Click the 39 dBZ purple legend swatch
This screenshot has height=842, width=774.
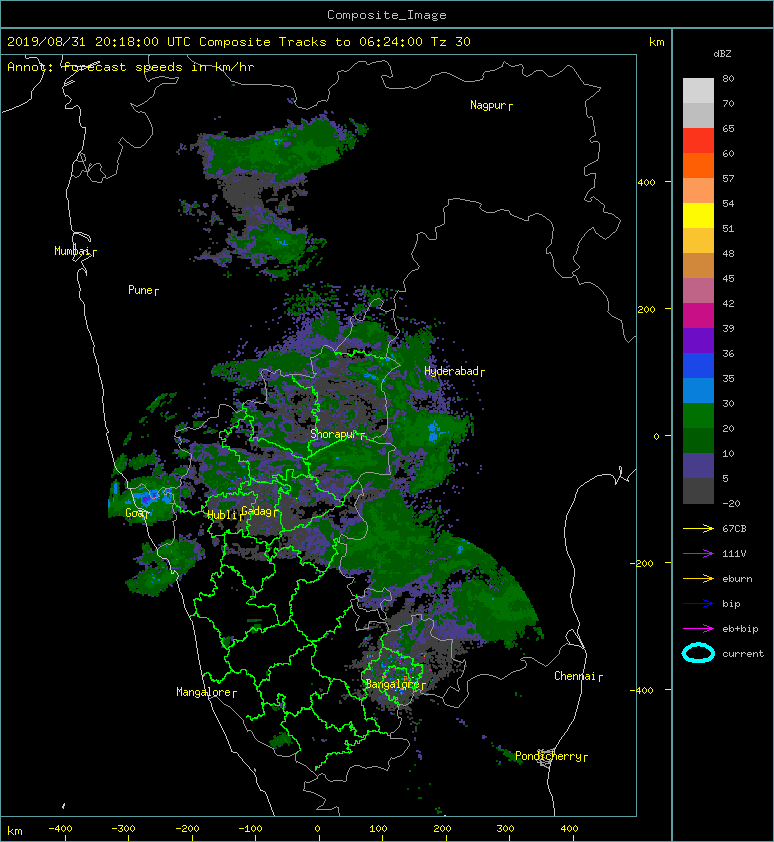point(698,340)
